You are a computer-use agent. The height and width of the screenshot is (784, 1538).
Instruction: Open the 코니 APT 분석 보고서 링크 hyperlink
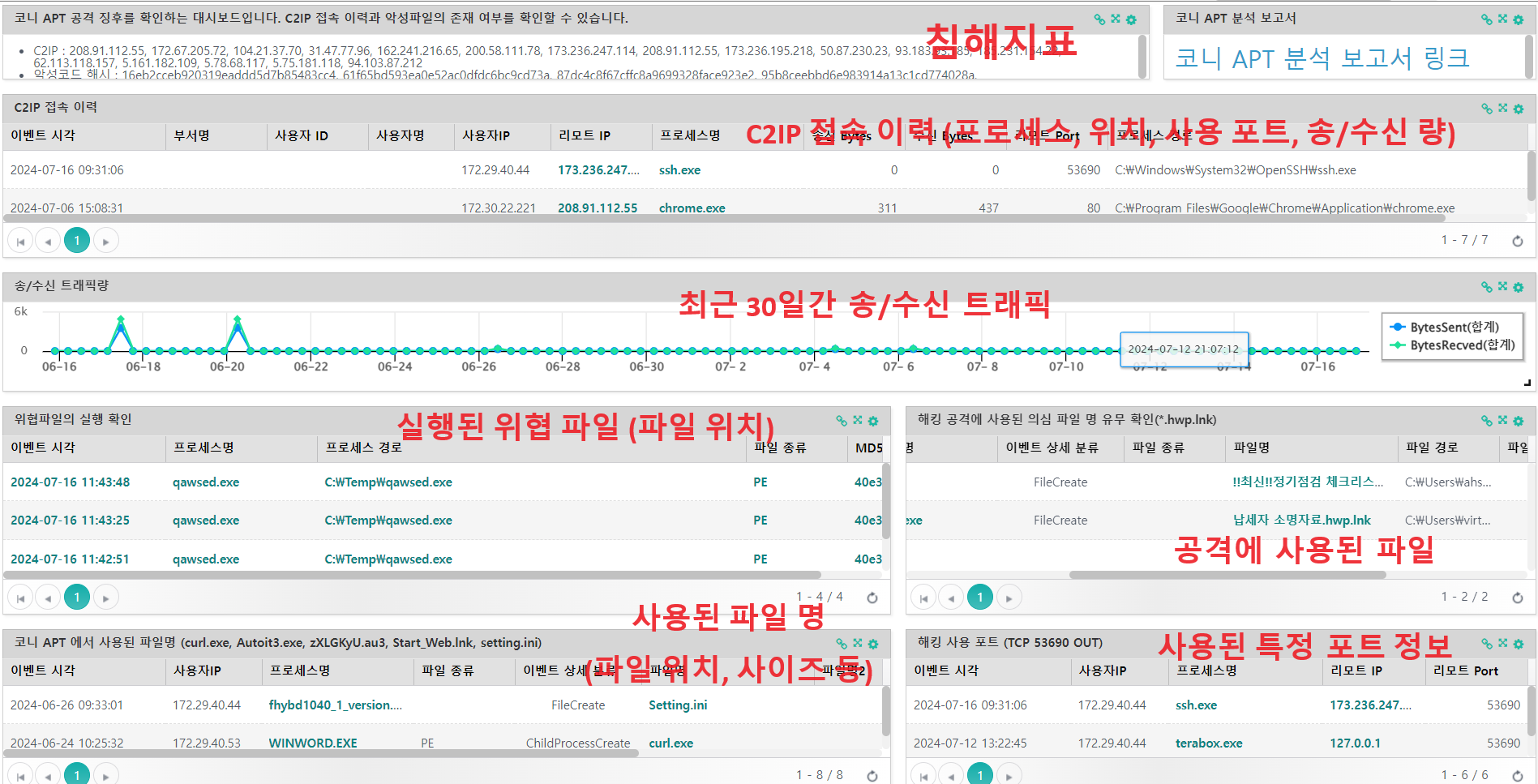click(x=1322, y=58)
